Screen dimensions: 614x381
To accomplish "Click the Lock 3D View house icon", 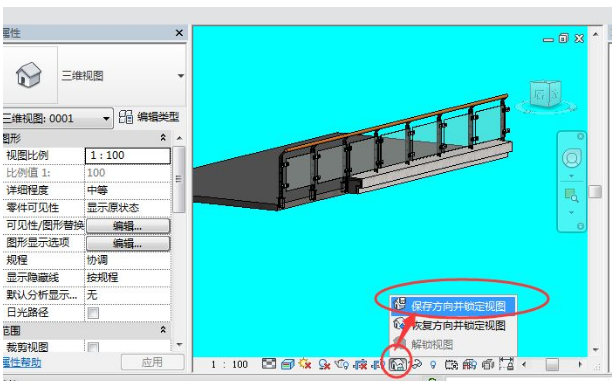I will [x=398, y=365].
